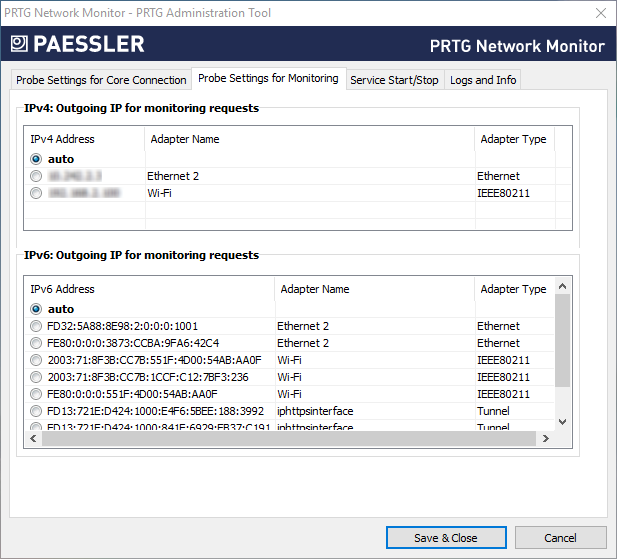Open Probe Settings for Core Connection tab

[x=101, y=80]
